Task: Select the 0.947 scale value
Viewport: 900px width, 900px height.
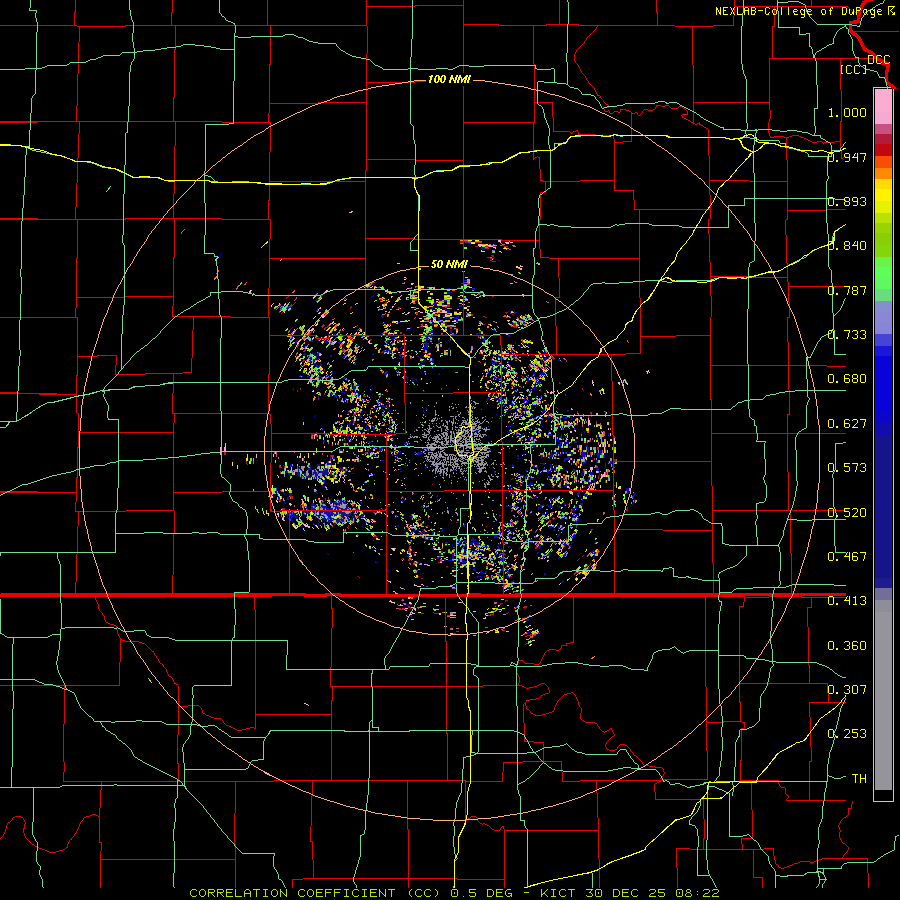Action: click(847, 157)
